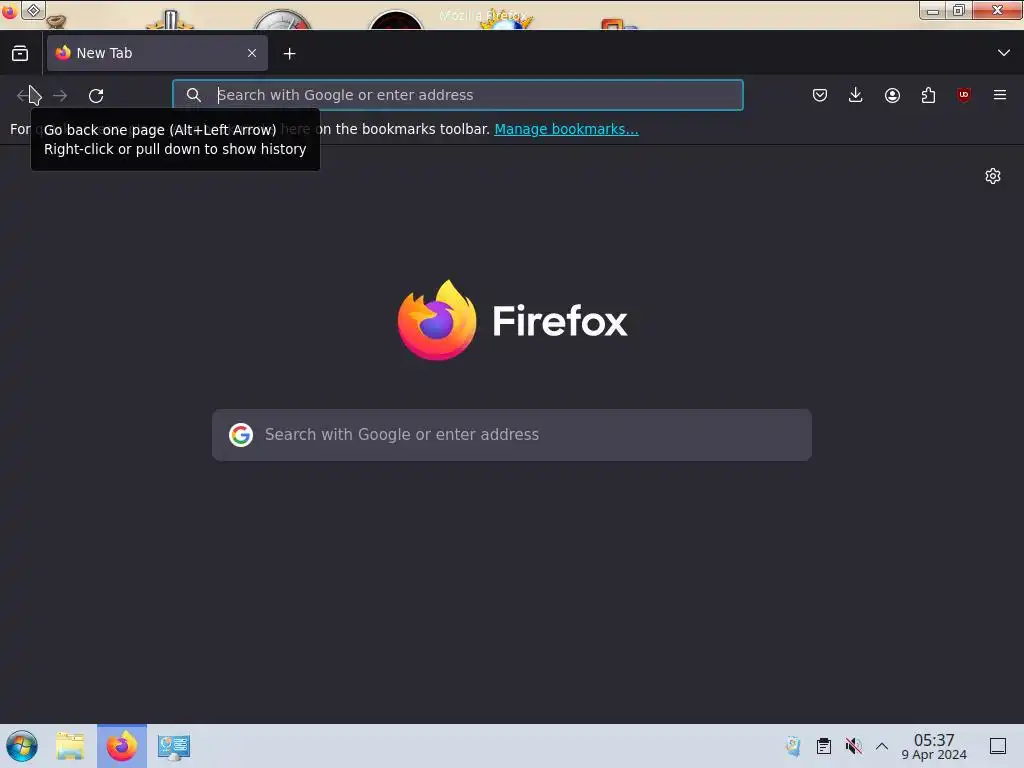Open the Firefox account menu
This screenshot has width=1024, height=768.
coord(892,95)
